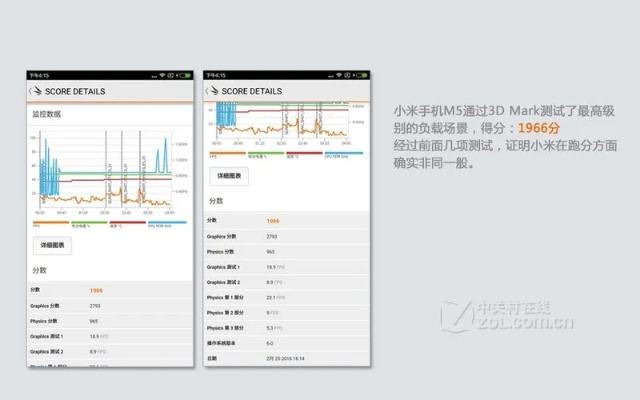Click the line starting 经过前面几项测试

point(505,145)
